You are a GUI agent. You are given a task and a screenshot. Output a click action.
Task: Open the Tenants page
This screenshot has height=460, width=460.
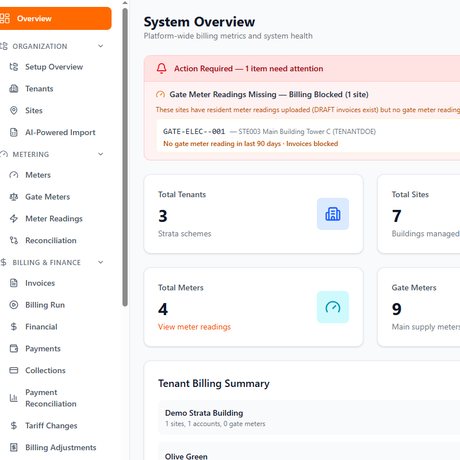39,89
